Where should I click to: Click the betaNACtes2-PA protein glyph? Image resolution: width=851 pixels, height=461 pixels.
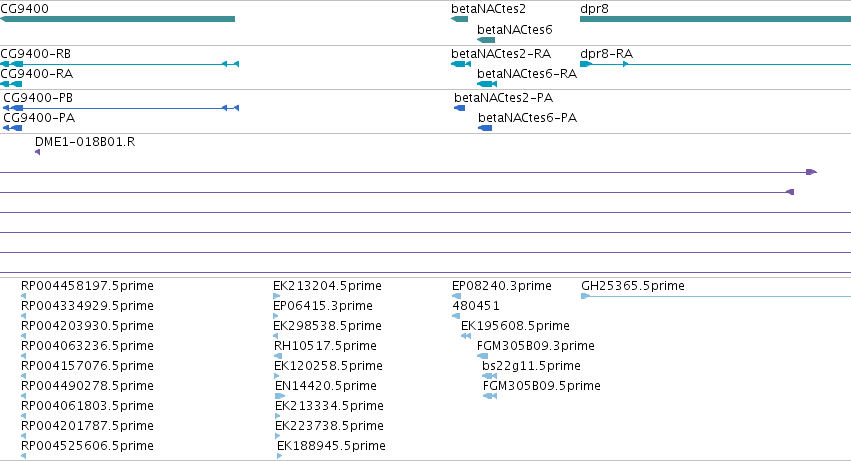coord(459,108)
